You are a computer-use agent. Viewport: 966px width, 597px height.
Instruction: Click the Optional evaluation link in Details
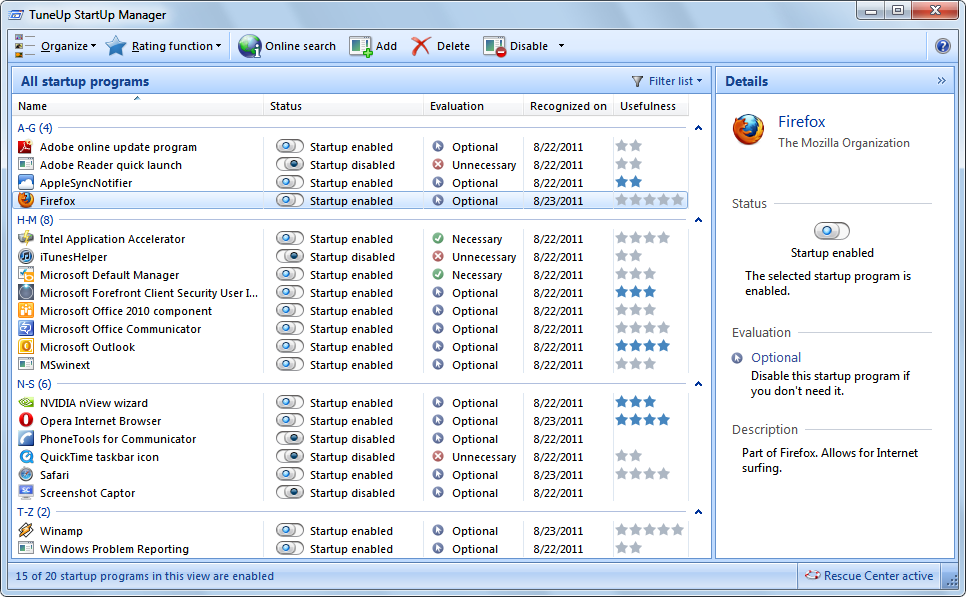(x=776, y=358)
